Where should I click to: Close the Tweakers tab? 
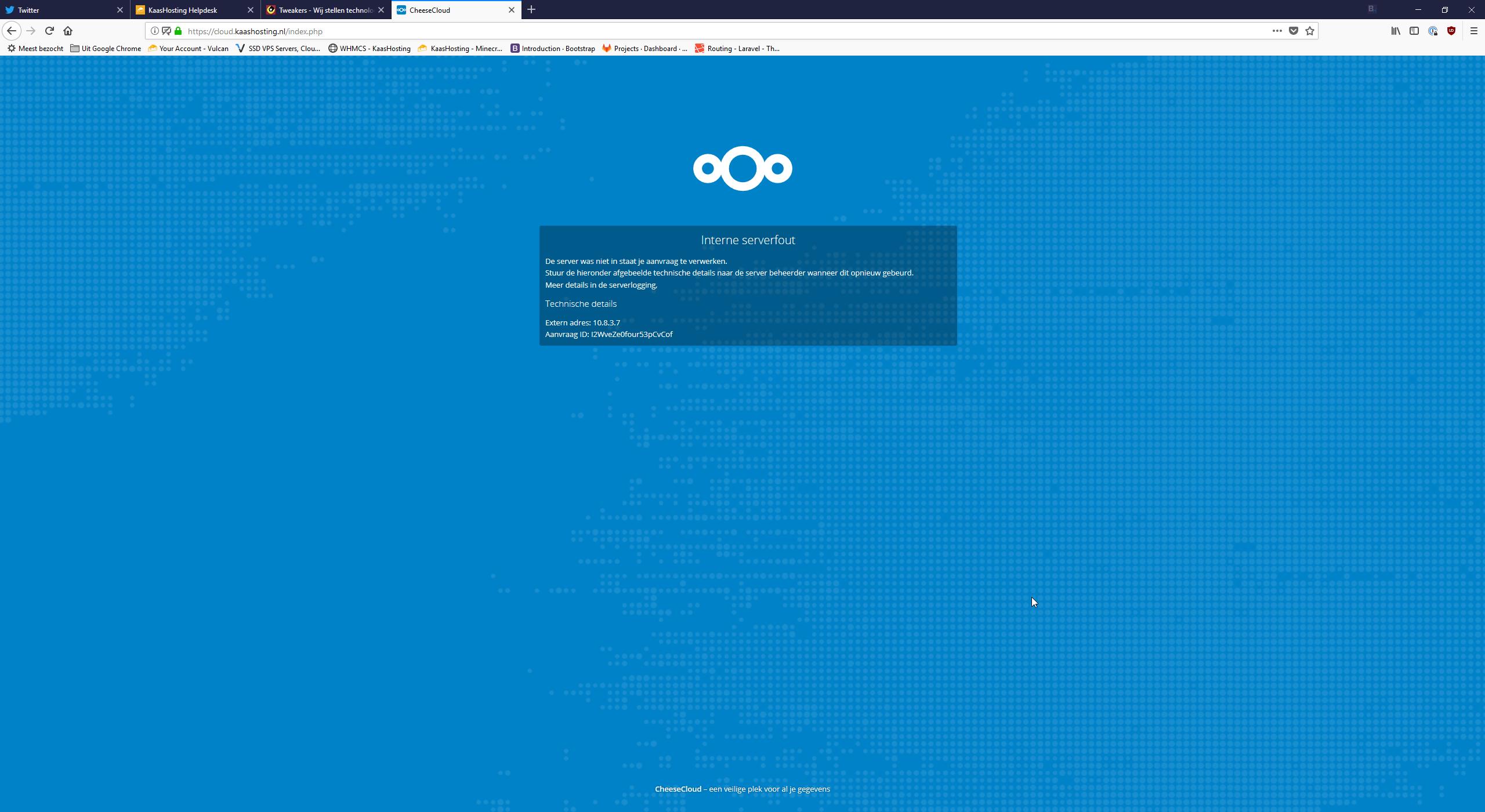click(x=381, y=10)
